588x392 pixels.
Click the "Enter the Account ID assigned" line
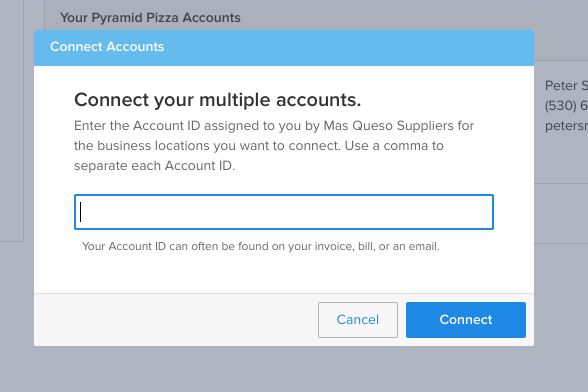[x=186, y=125]
